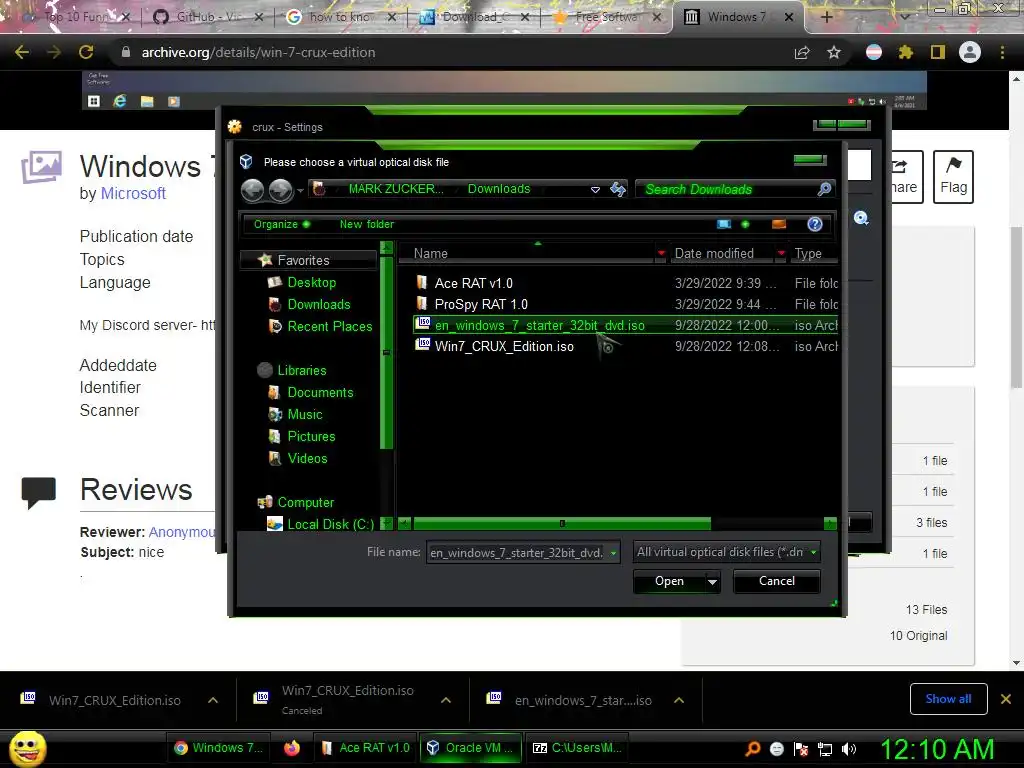Open the File name combo dropdown arrow
Image resolution: width=1024 pixels, height=768 pixels.
tap(613, 553)
